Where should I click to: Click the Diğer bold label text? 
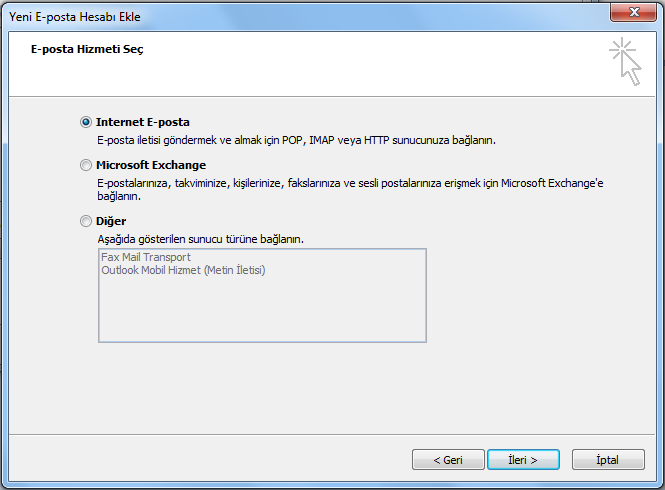[x=111, y=221]
